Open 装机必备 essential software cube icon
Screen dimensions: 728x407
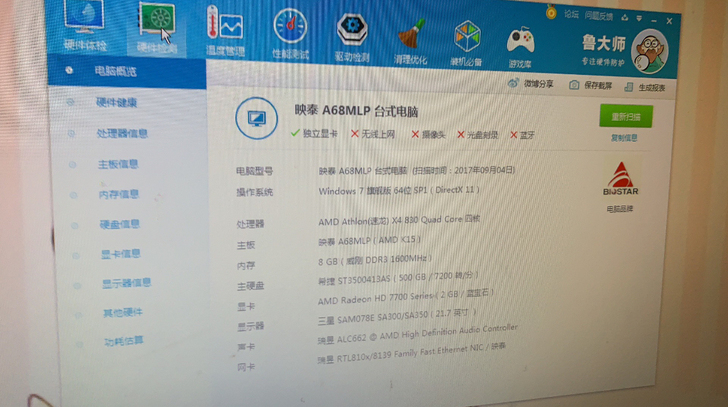coord(467,44)
